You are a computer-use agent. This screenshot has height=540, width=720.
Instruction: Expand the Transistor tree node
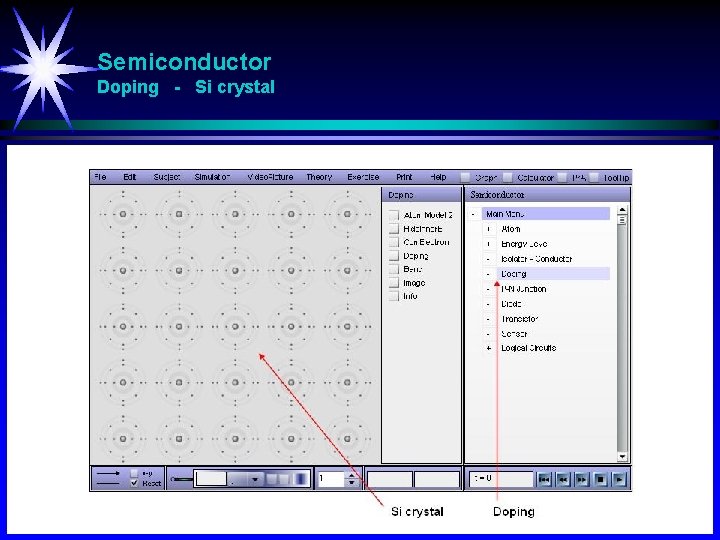[489, 319]
